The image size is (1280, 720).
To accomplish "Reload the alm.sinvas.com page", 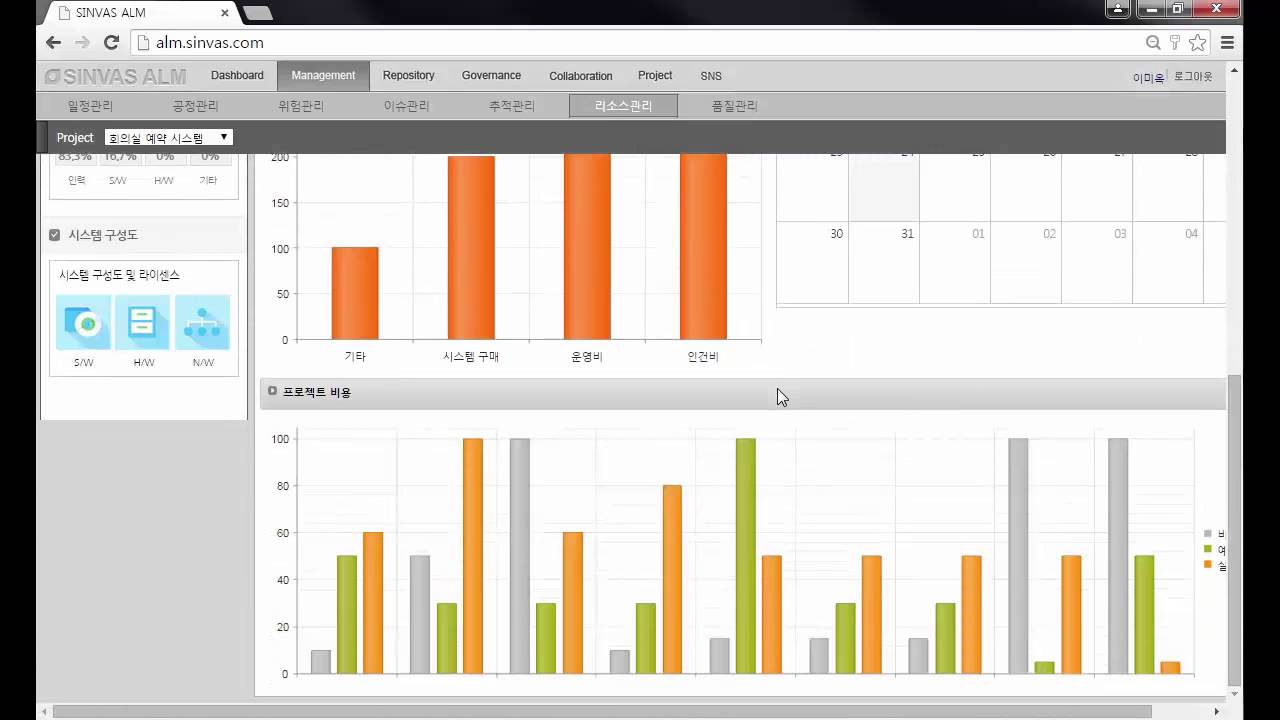I will (x=111, y=42).
